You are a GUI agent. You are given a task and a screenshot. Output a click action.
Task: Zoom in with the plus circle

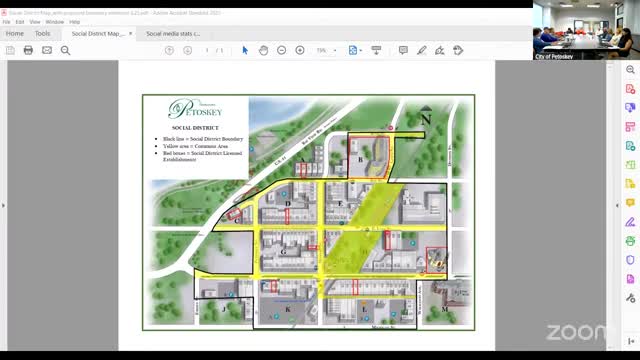[300, 50]
